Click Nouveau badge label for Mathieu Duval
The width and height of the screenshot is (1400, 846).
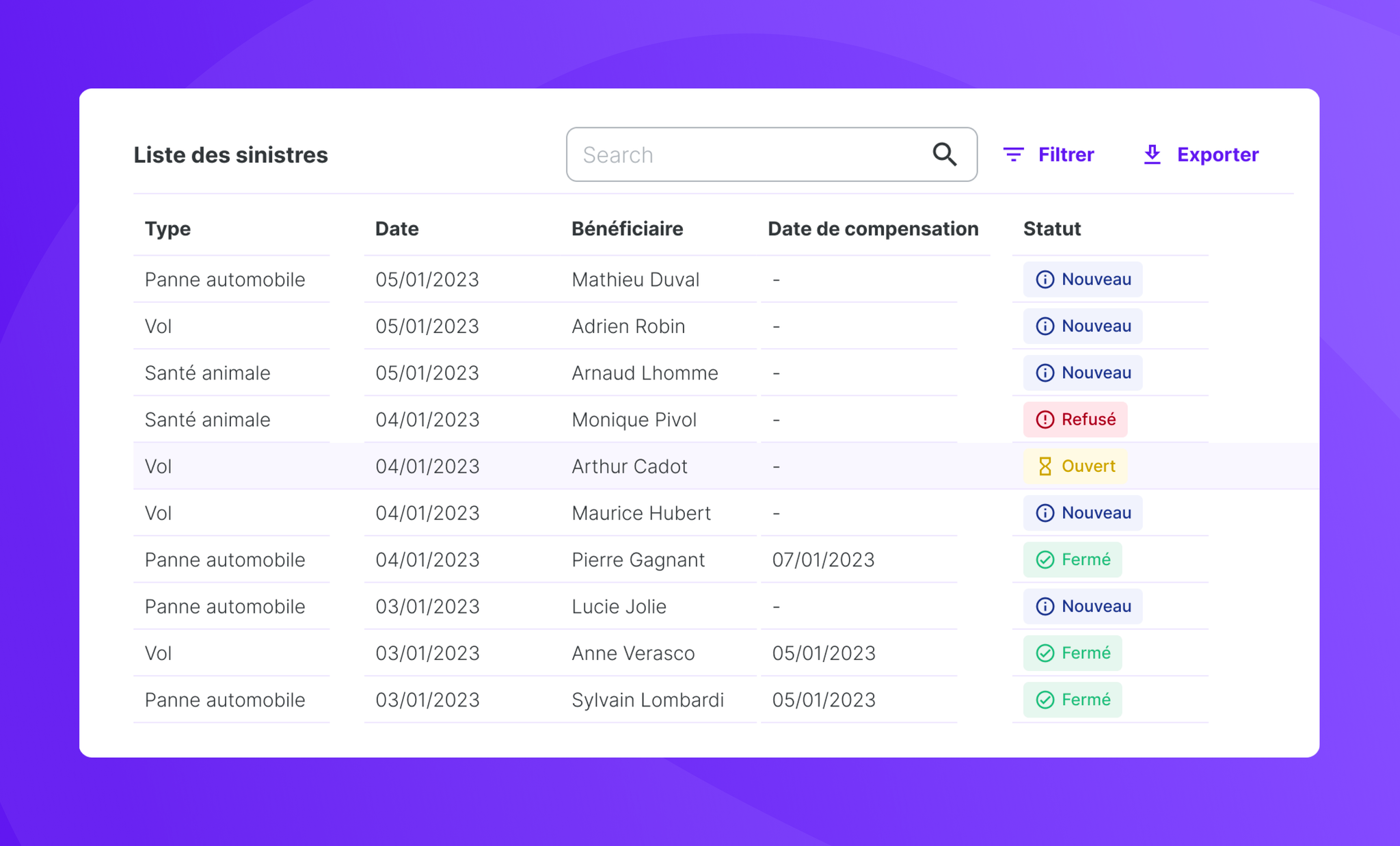(x=1096, y=280)
